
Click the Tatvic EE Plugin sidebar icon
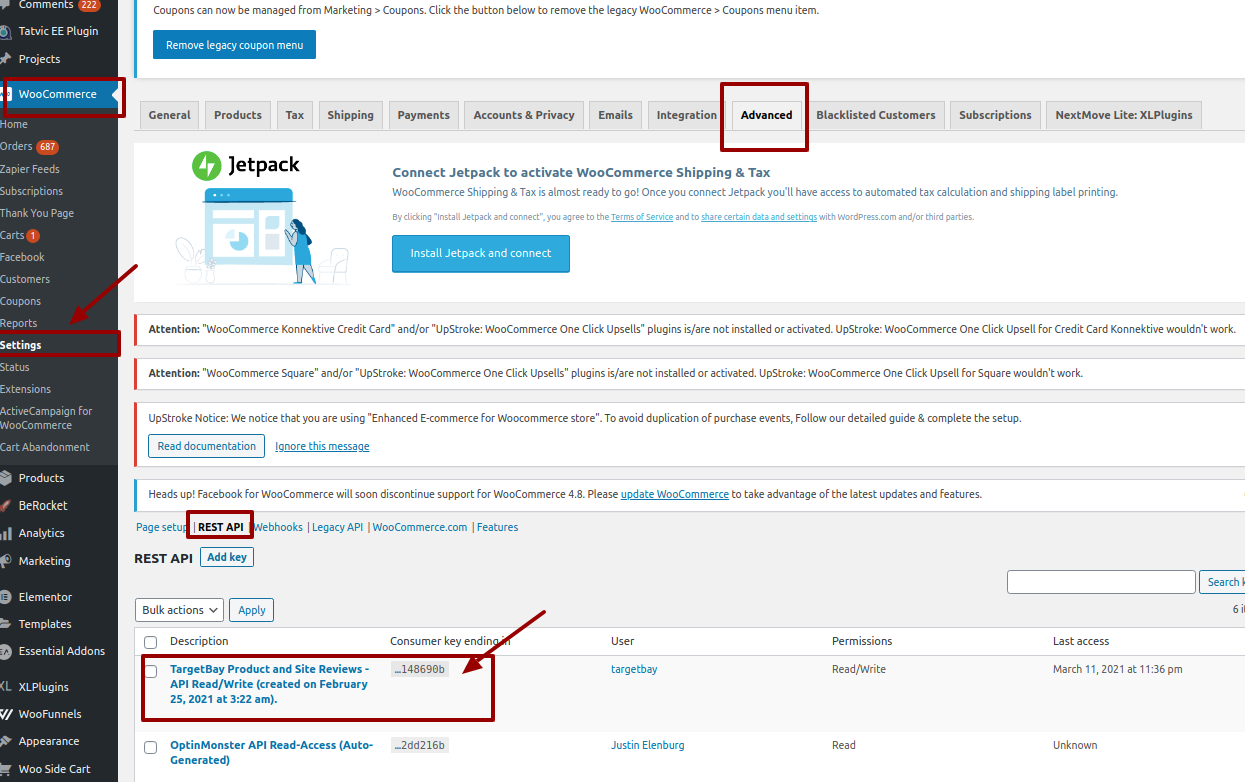coord(5,31)
